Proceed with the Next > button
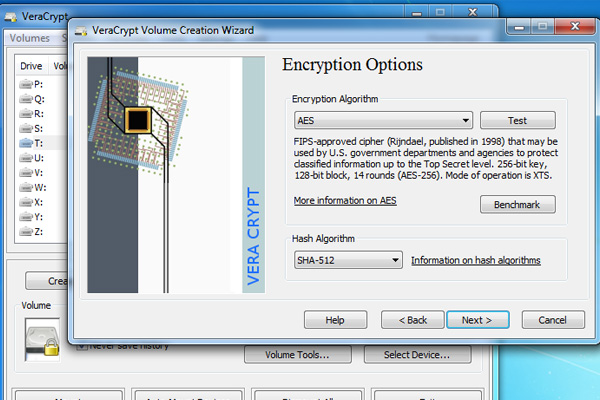Screen dimensions: 600x400 pos(478,320)
